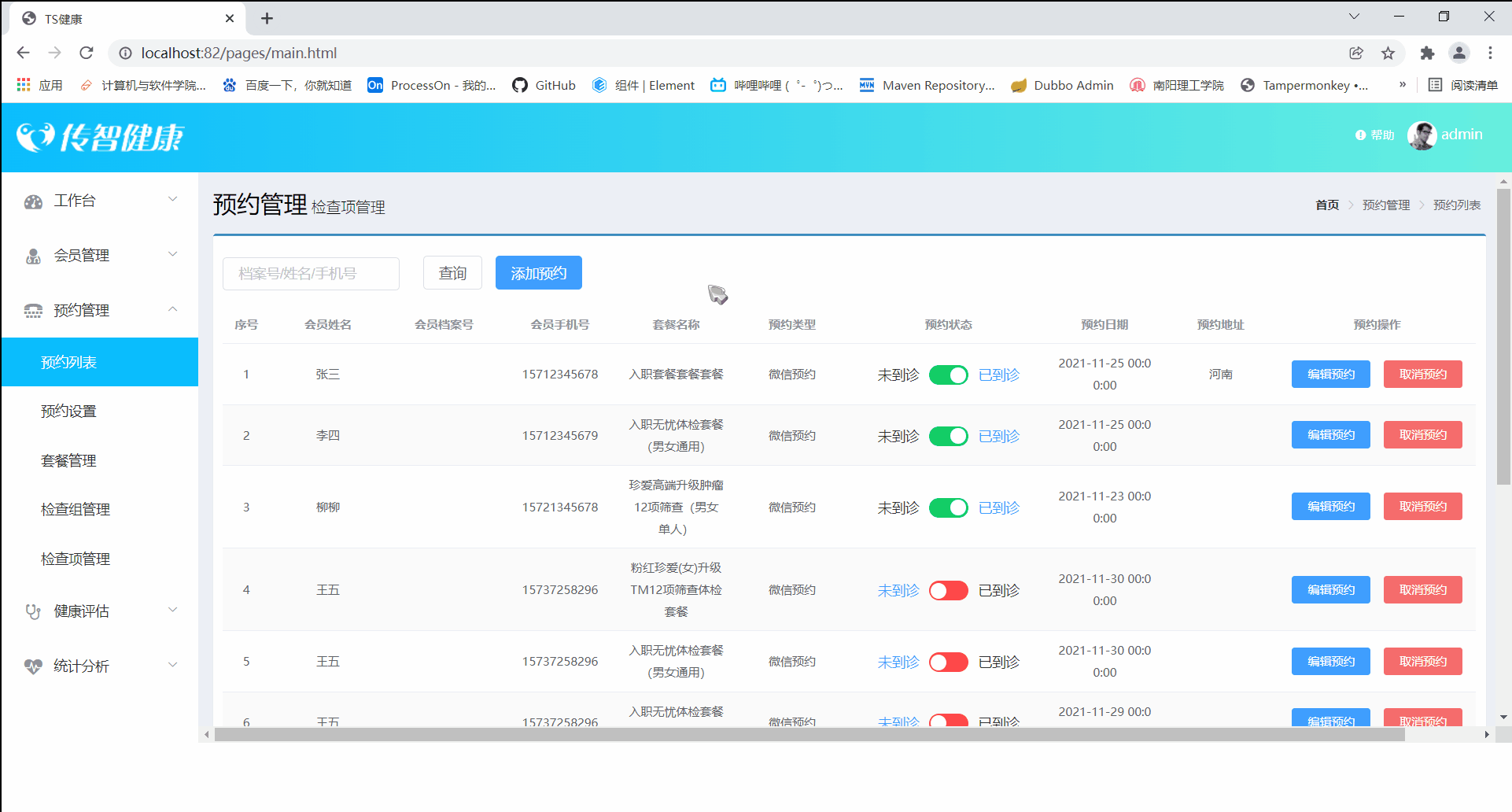Select the 工作台 dashboard icon in sidebar
This screenshot has height=812, width=1512.
click(x=33, y=201)
